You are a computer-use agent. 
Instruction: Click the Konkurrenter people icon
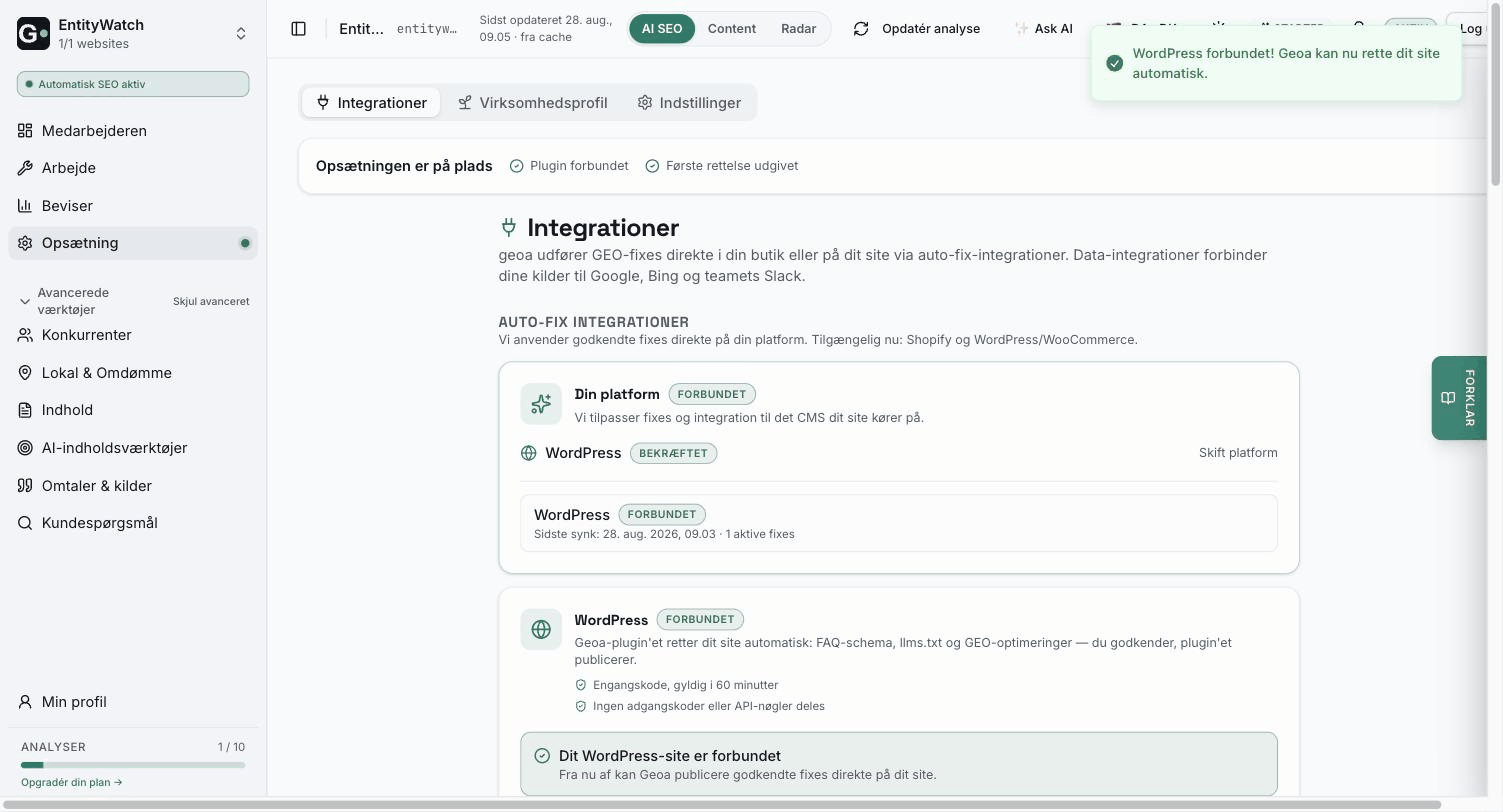[x=25, y=335]
